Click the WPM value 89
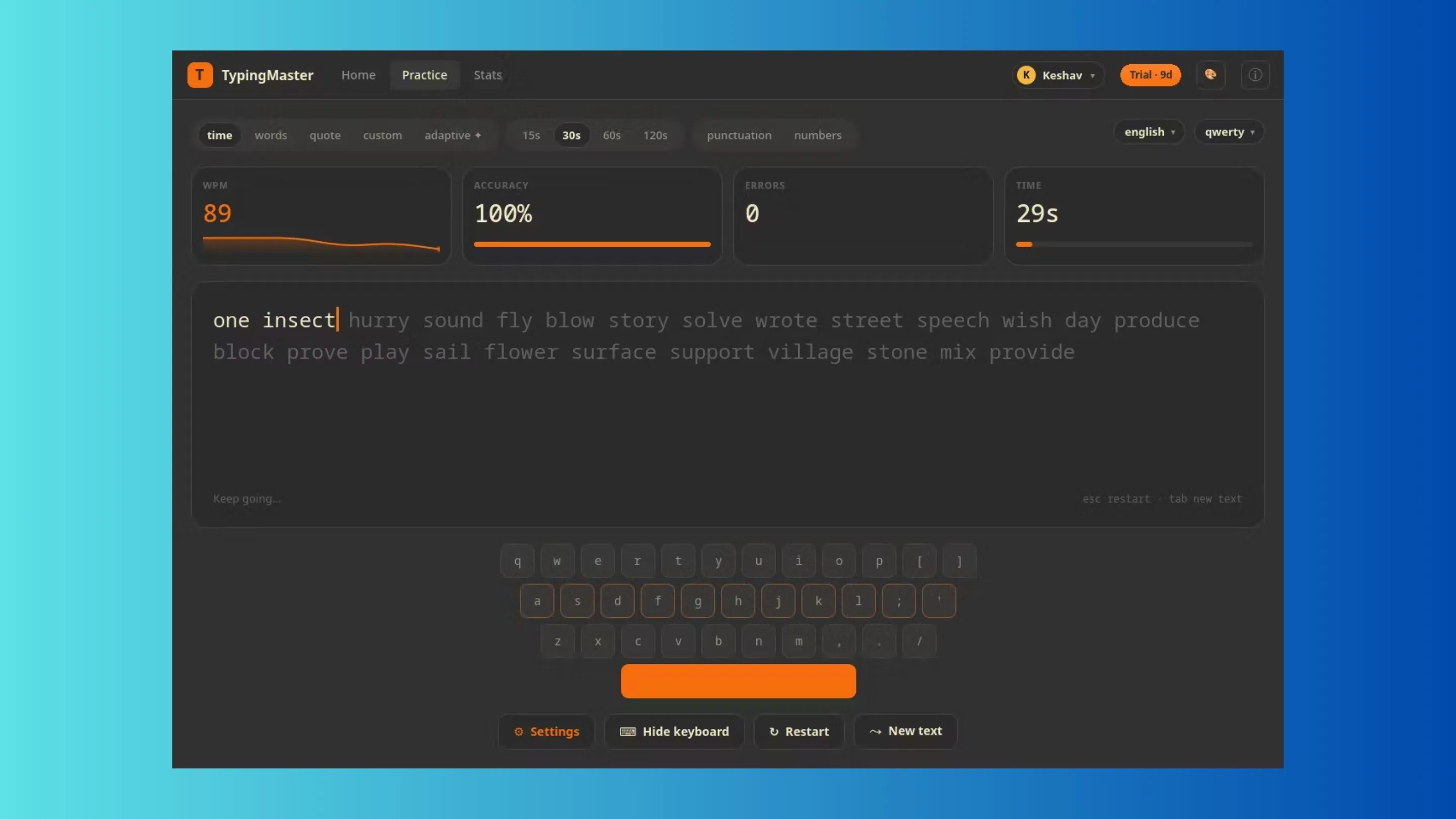 click(217, 214)
